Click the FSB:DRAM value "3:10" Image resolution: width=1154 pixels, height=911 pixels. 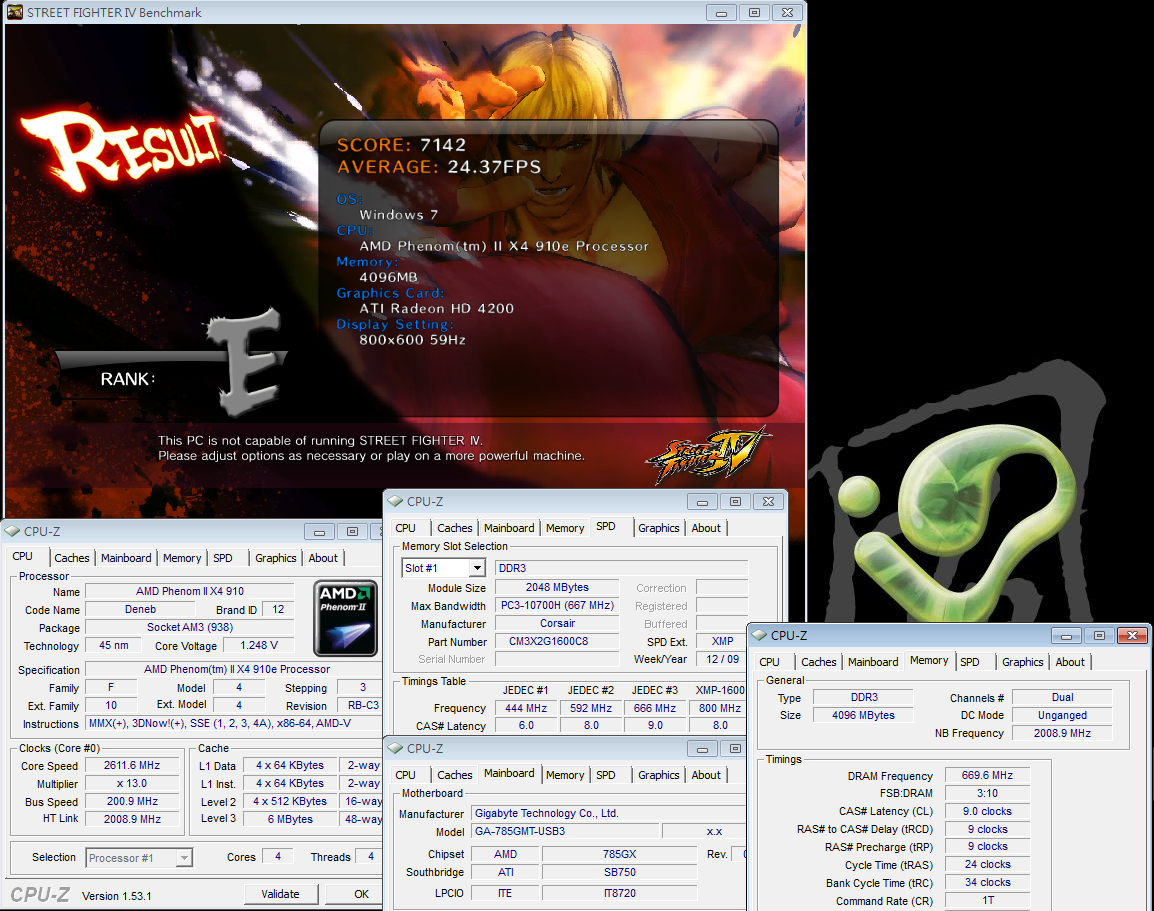point(987,793)
